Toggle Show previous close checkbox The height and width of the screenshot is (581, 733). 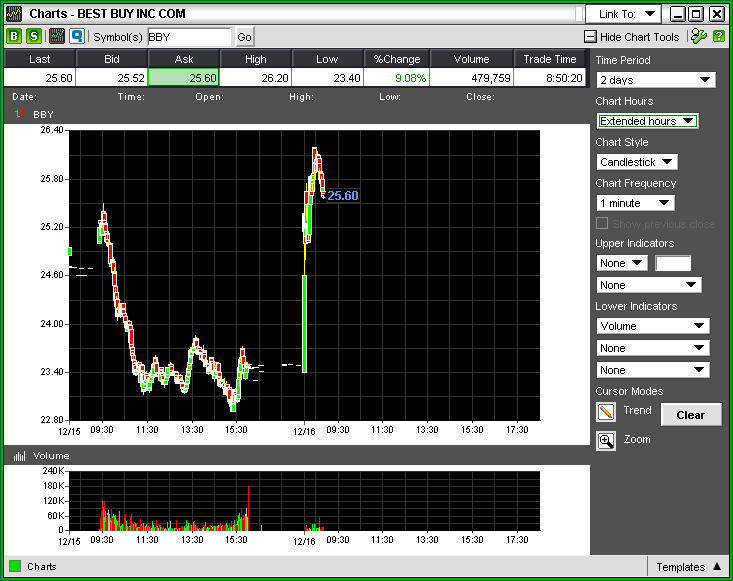[x=602, y=223]
